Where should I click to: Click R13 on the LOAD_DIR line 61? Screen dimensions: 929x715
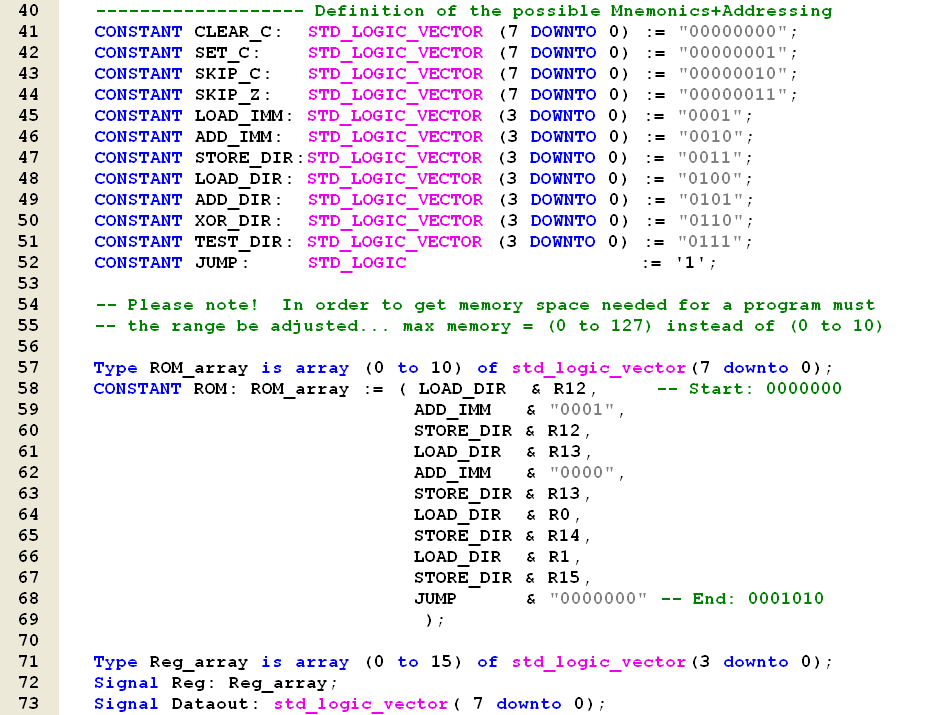564,452
